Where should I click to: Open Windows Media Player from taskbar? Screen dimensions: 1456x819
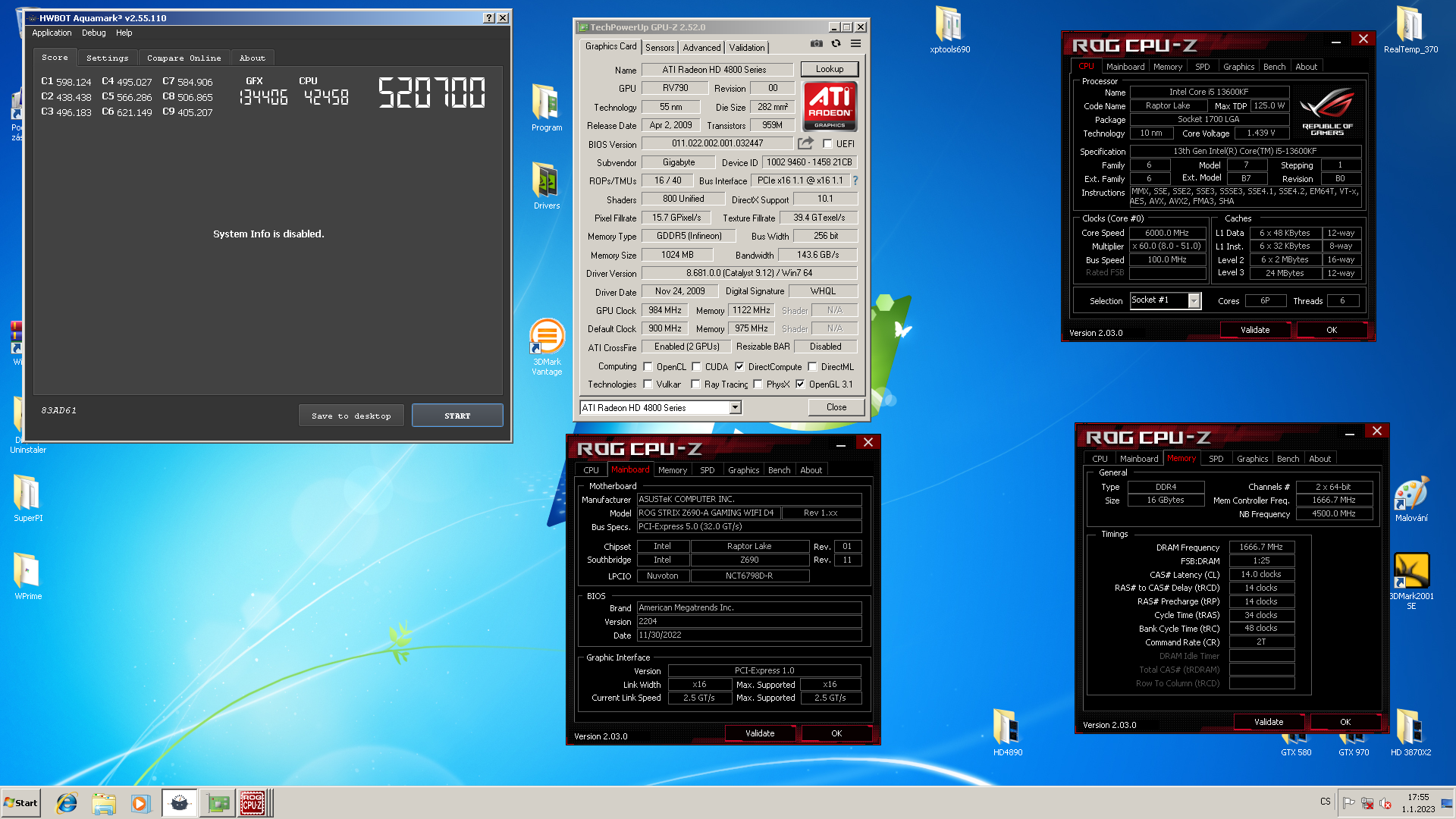pos(140,803)
